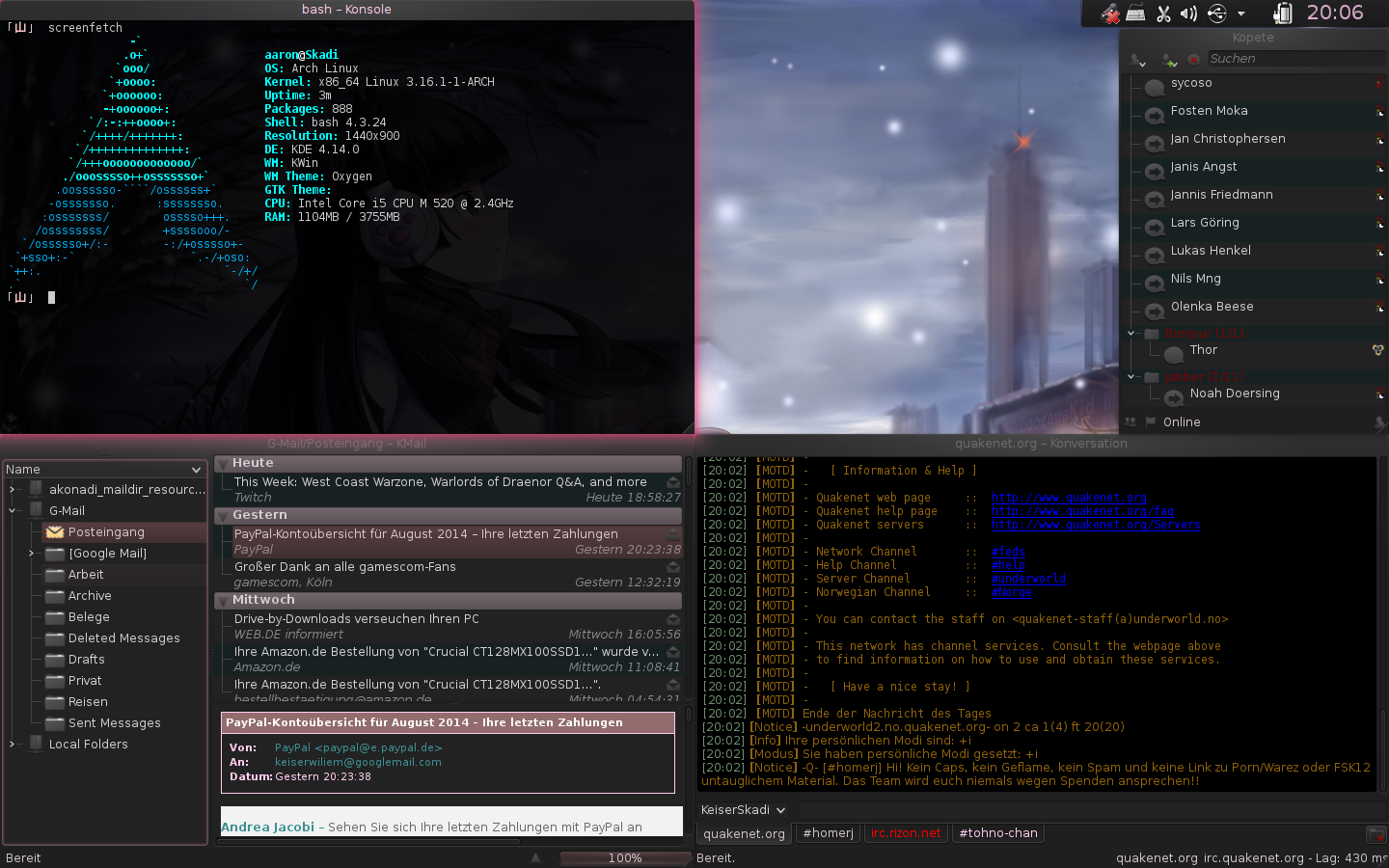The width and height of the screenshot is (1389, 868).
Task: Switch to the irc.rizon.net tab
Action: click(x=905, y=833)
